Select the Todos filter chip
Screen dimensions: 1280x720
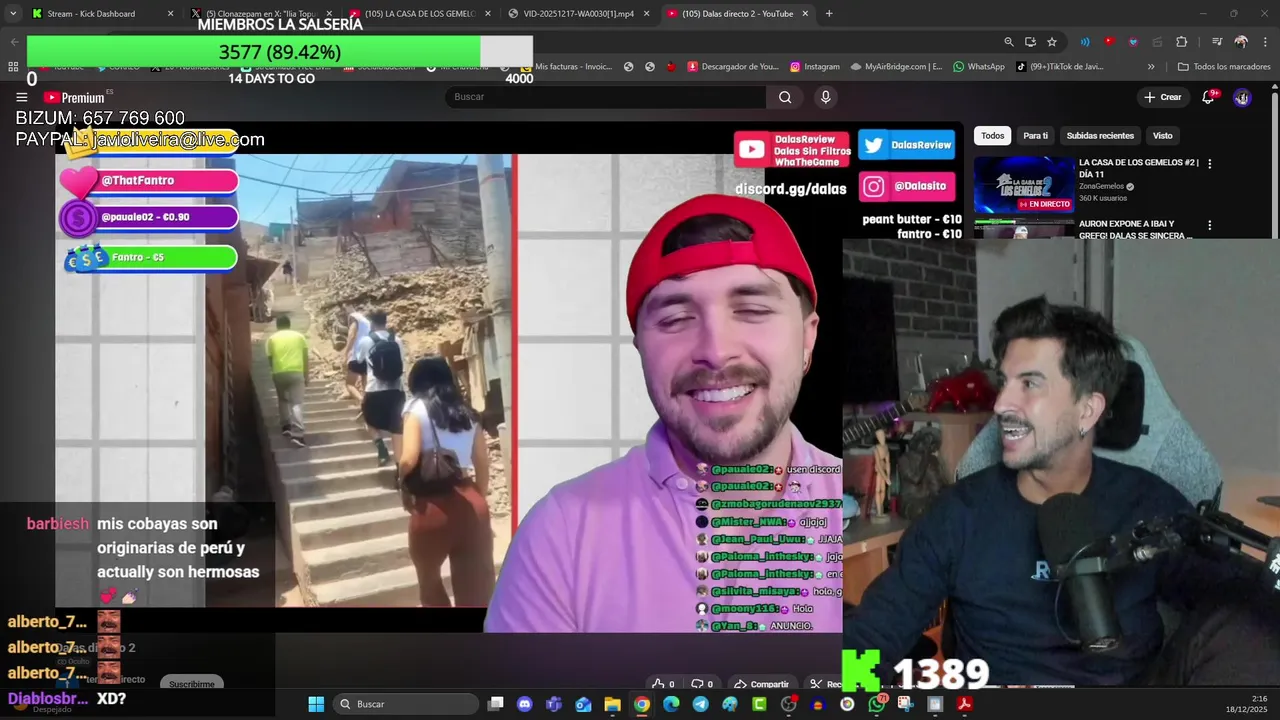(x=992, y=135)
